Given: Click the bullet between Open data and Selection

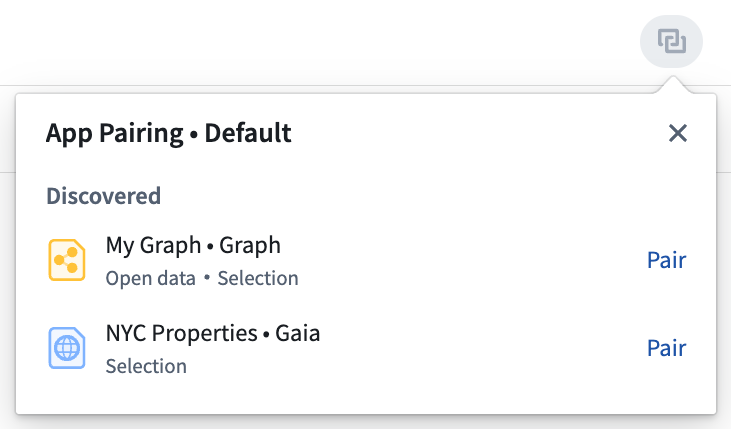Looking at the screenshot, I should click(x=207, y=278).
